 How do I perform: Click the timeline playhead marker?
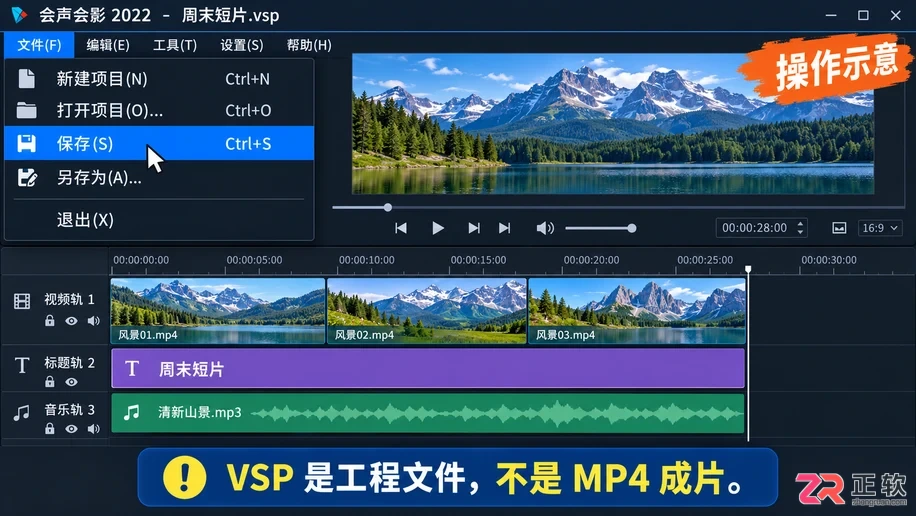coord(748,269)
